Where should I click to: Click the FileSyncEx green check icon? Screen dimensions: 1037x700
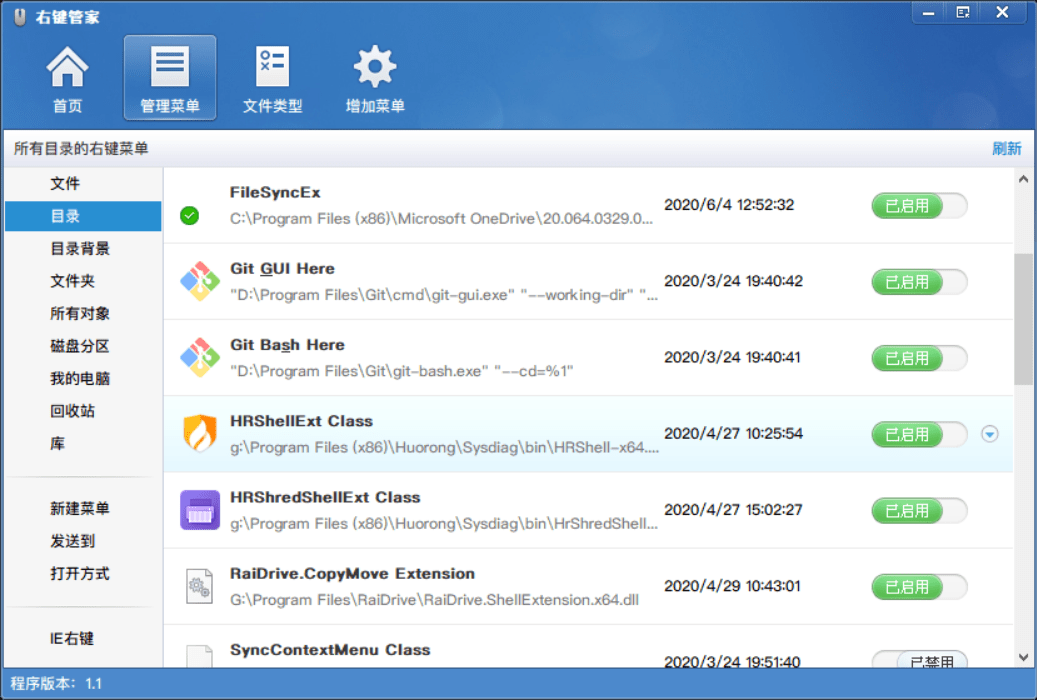click(x=189, y=215)
